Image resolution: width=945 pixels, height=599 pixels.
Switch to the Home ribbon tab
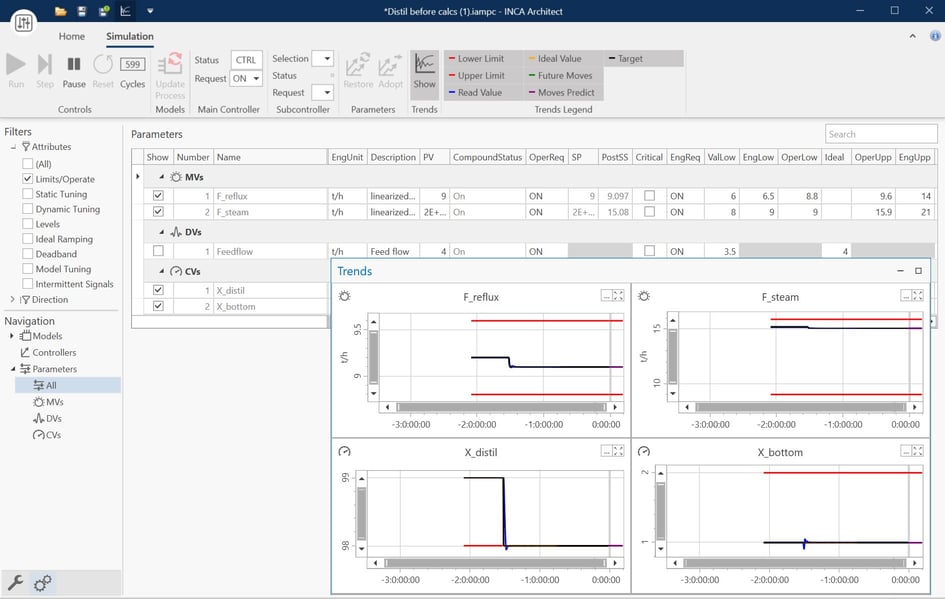[x=71, y=36]
